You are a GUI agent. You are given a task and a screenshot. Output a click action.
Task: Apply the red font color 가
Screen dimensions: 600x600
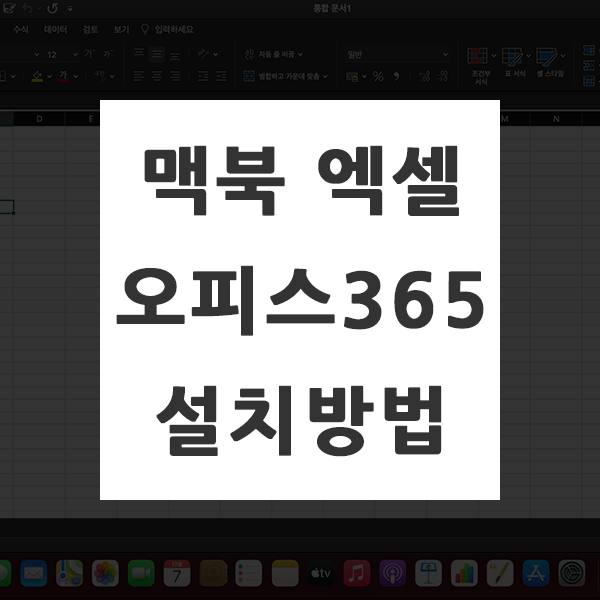click(63, 76)
